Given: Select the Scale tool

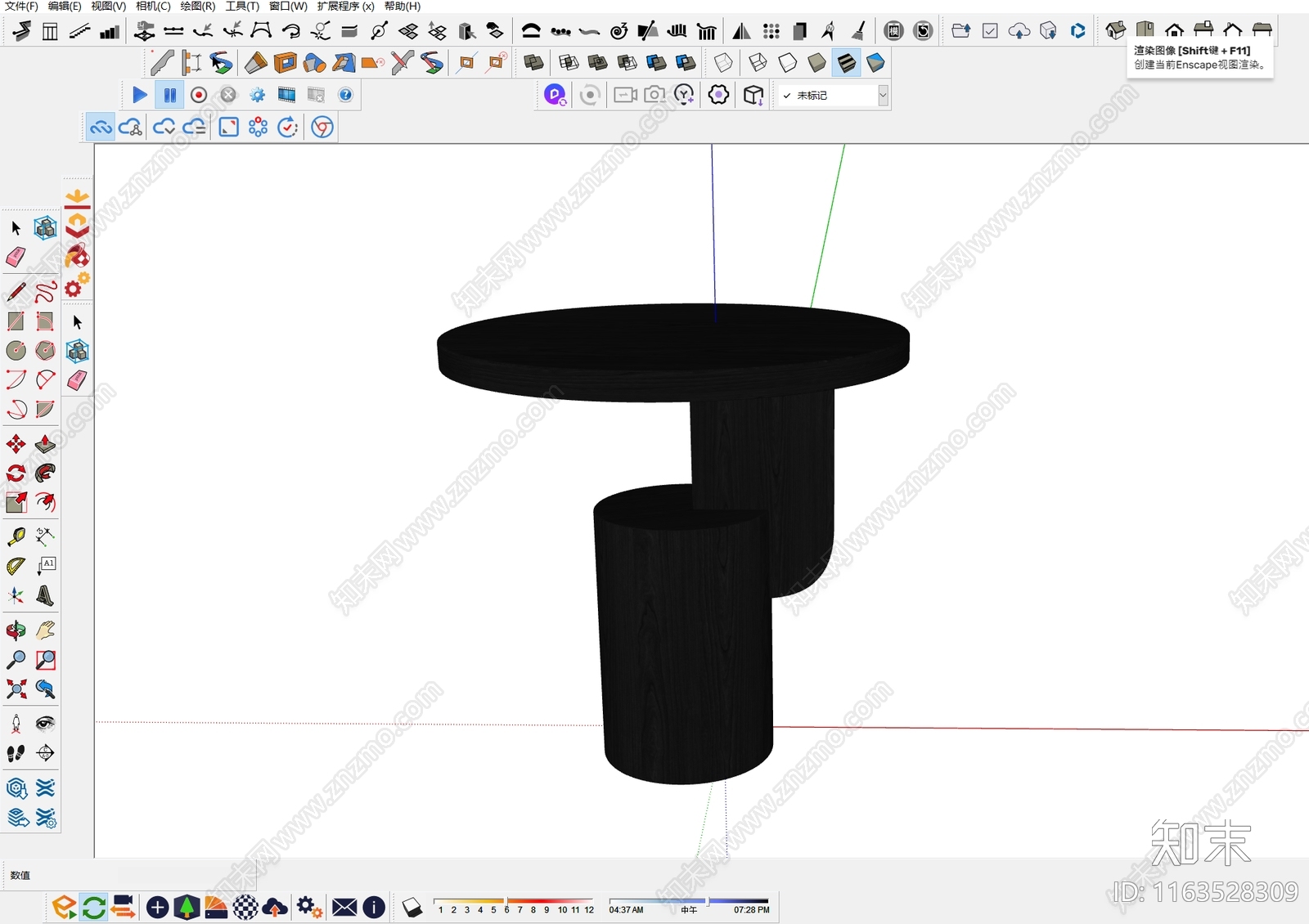Looking at the screenshot, I should click(x=16, y=502).
